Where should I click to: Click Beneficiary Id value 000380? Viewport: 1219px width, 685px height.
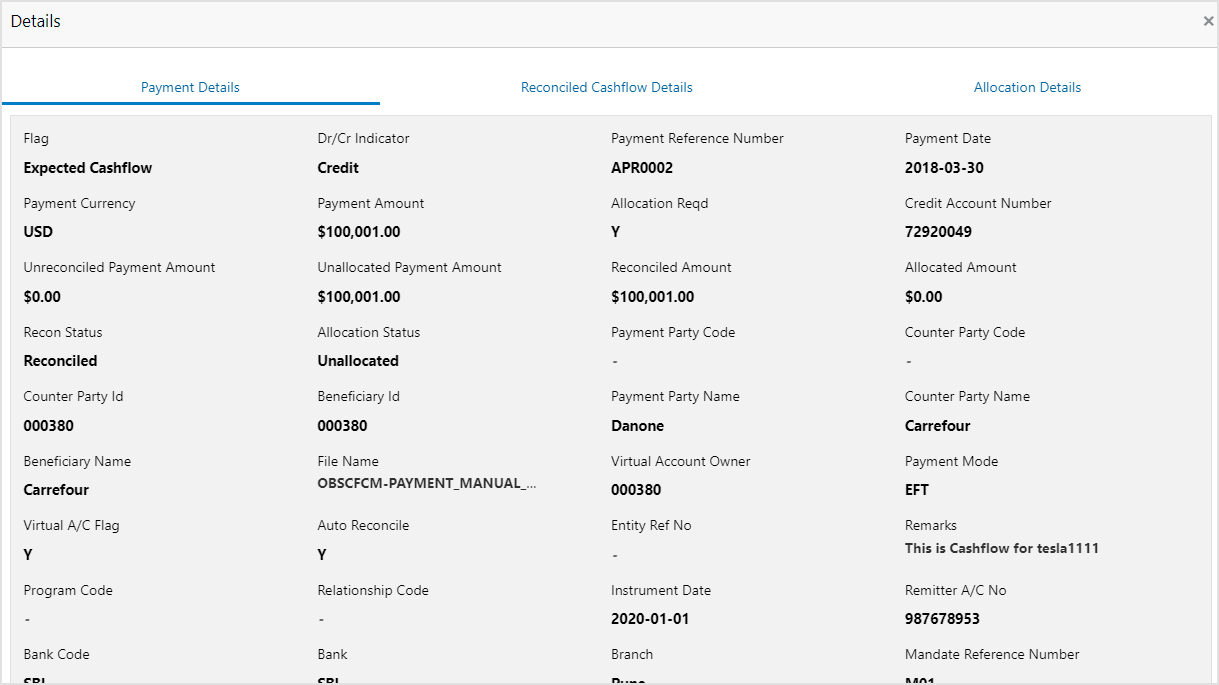(343, 426)
